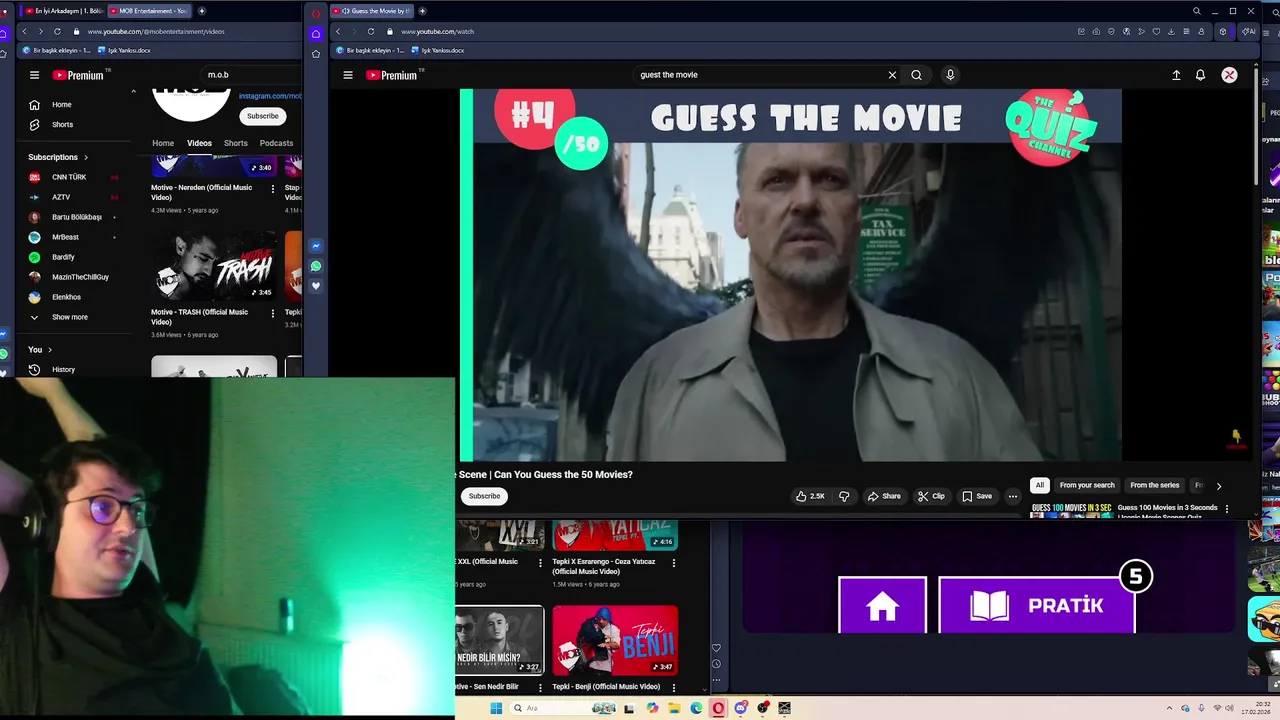Viewport: 1280px width, 720px height.
Task: Open History in the sidebar
Action: click(x=63, y=369)
